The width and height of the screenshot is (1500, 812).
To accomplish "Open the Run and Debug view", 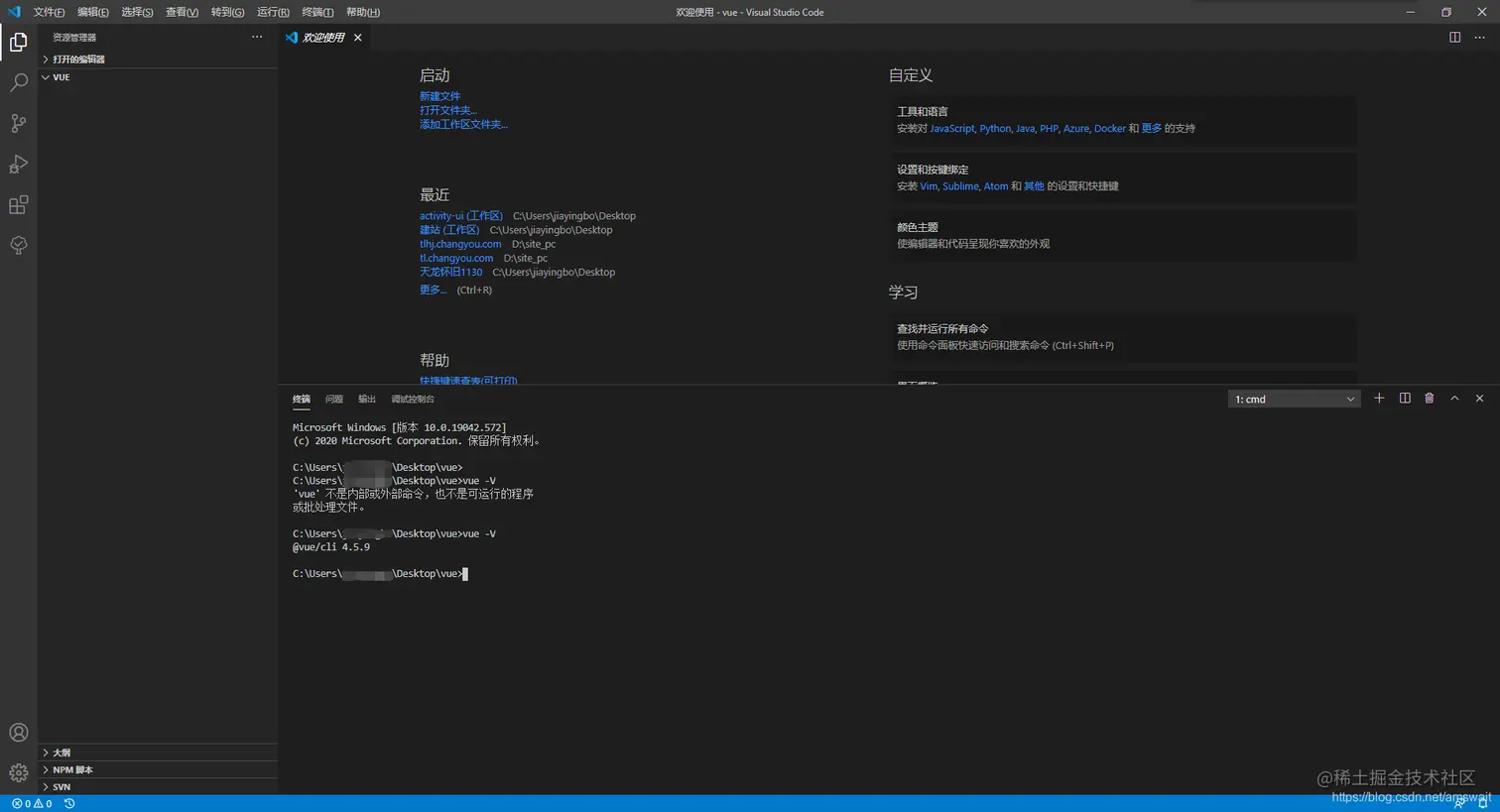I will click(x=19, y=164).
